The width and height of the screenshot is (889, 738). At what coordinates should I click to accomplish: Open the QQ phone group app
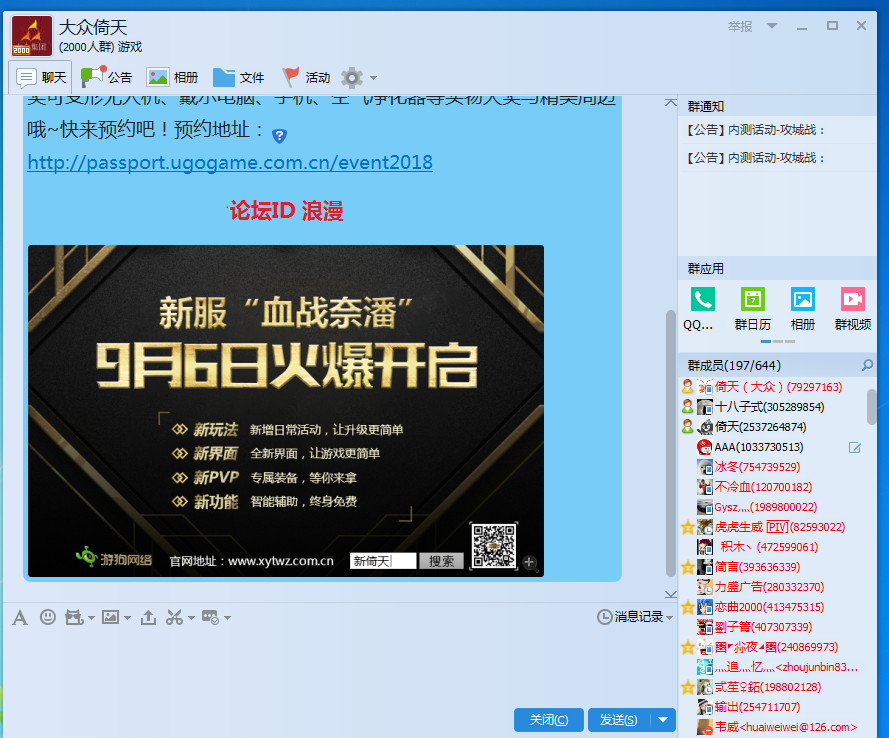pos(702,299)
